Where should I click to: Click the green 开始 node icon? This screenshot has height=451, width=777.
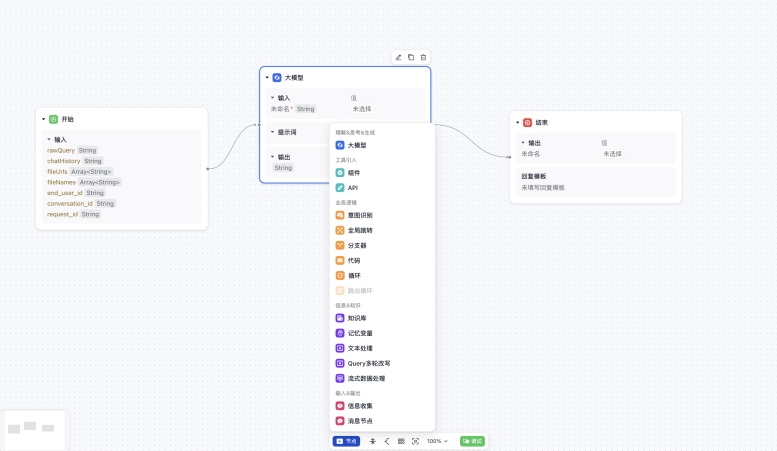pos(53,119)
